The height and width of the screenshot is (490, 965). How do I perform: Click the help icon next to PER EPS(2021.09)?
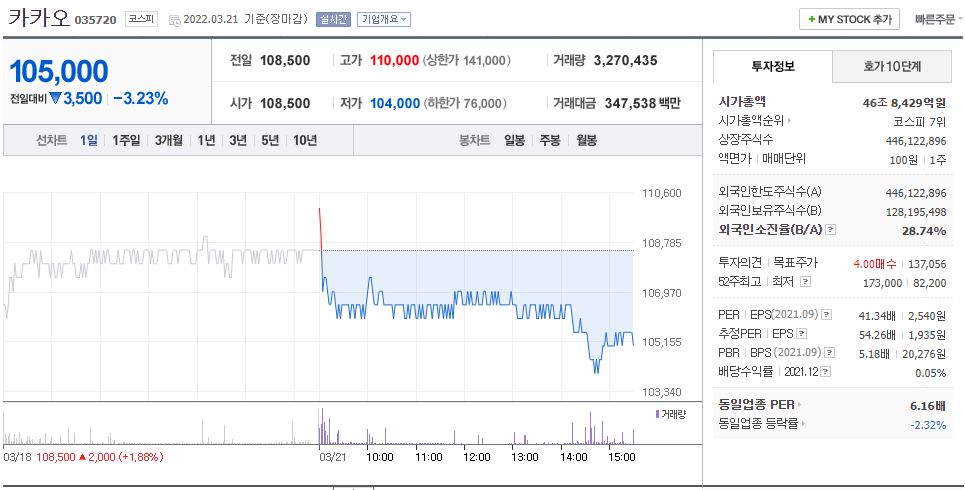827,315
